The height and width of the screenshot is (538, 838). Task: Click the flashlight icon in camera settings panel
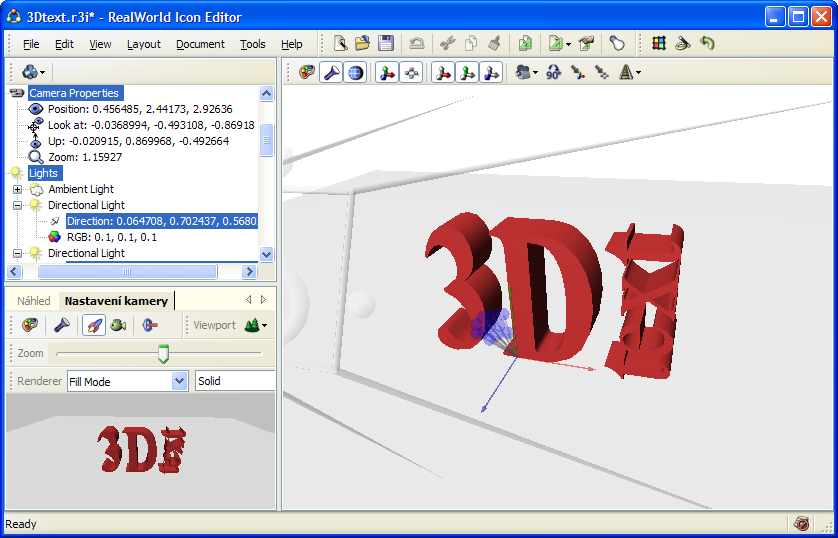pyautogui.click(x=62, y=325)
